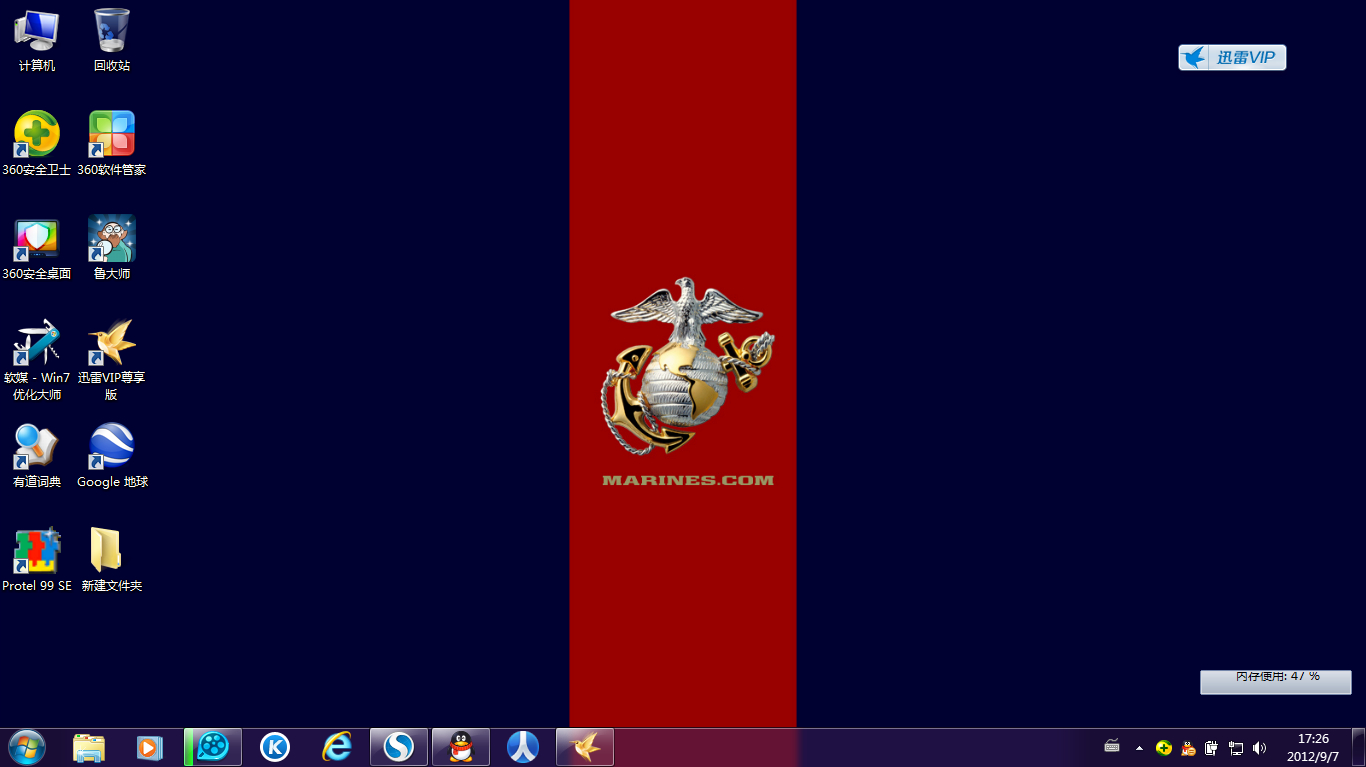Switch to the Thunder hummingbird taskbar button
The width and height of the screenshot is (1366, 767).
click(585, 747)
